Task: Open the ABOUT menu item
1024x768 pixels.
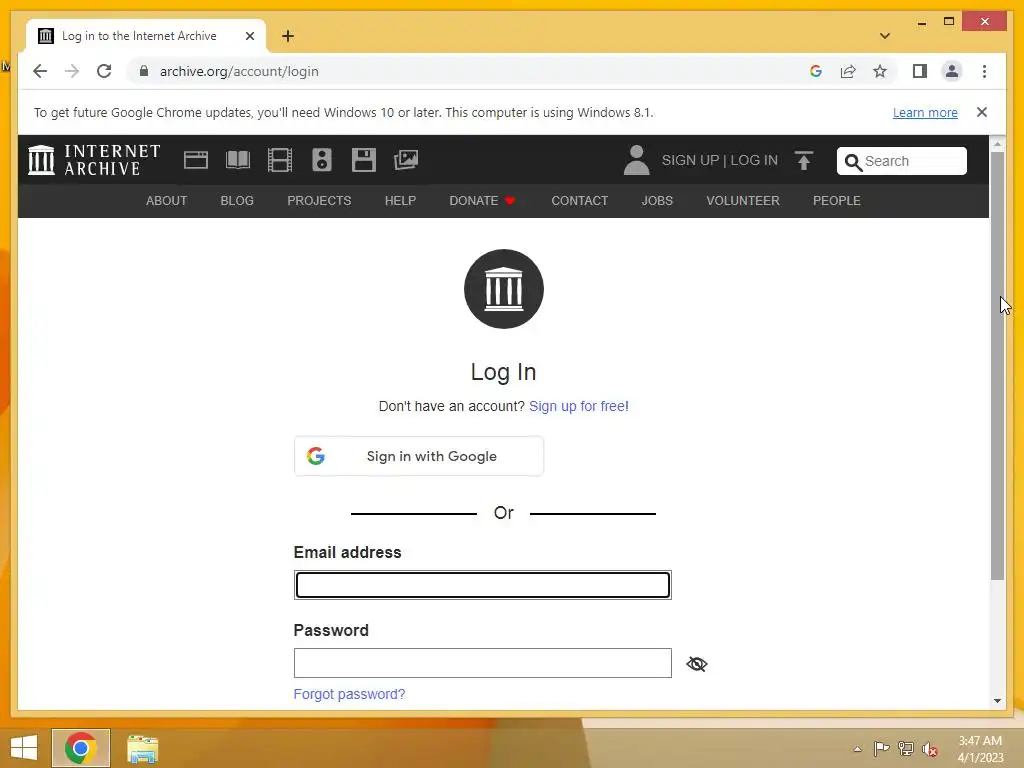Action: point(167,200)
